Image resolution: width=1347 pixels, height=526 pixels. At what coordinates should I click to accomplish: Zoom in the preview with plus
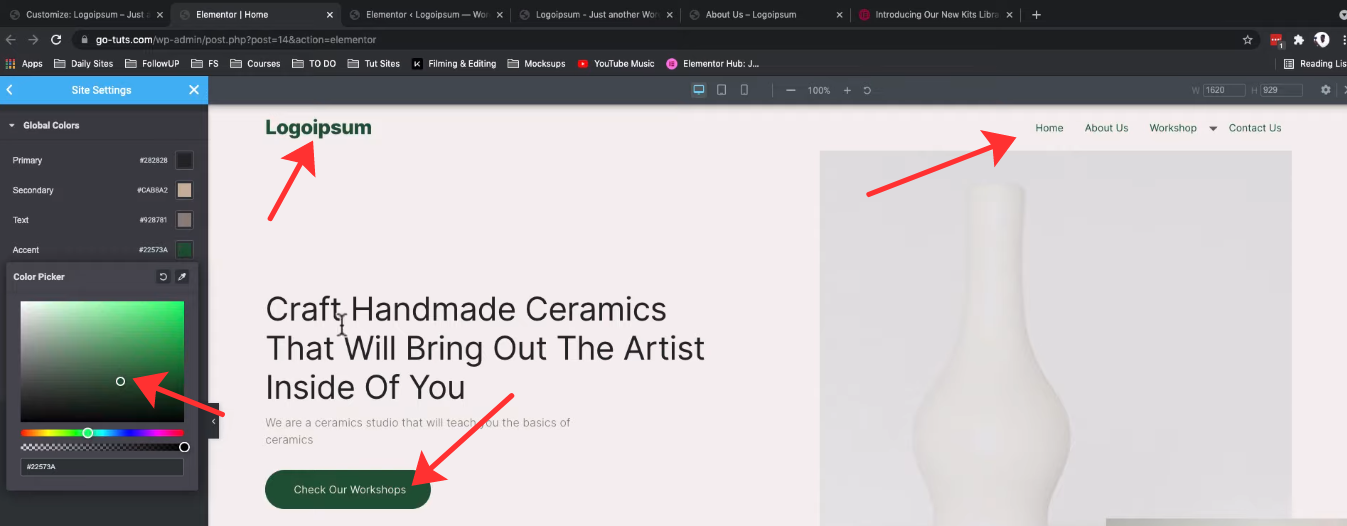tap(847, 90)
